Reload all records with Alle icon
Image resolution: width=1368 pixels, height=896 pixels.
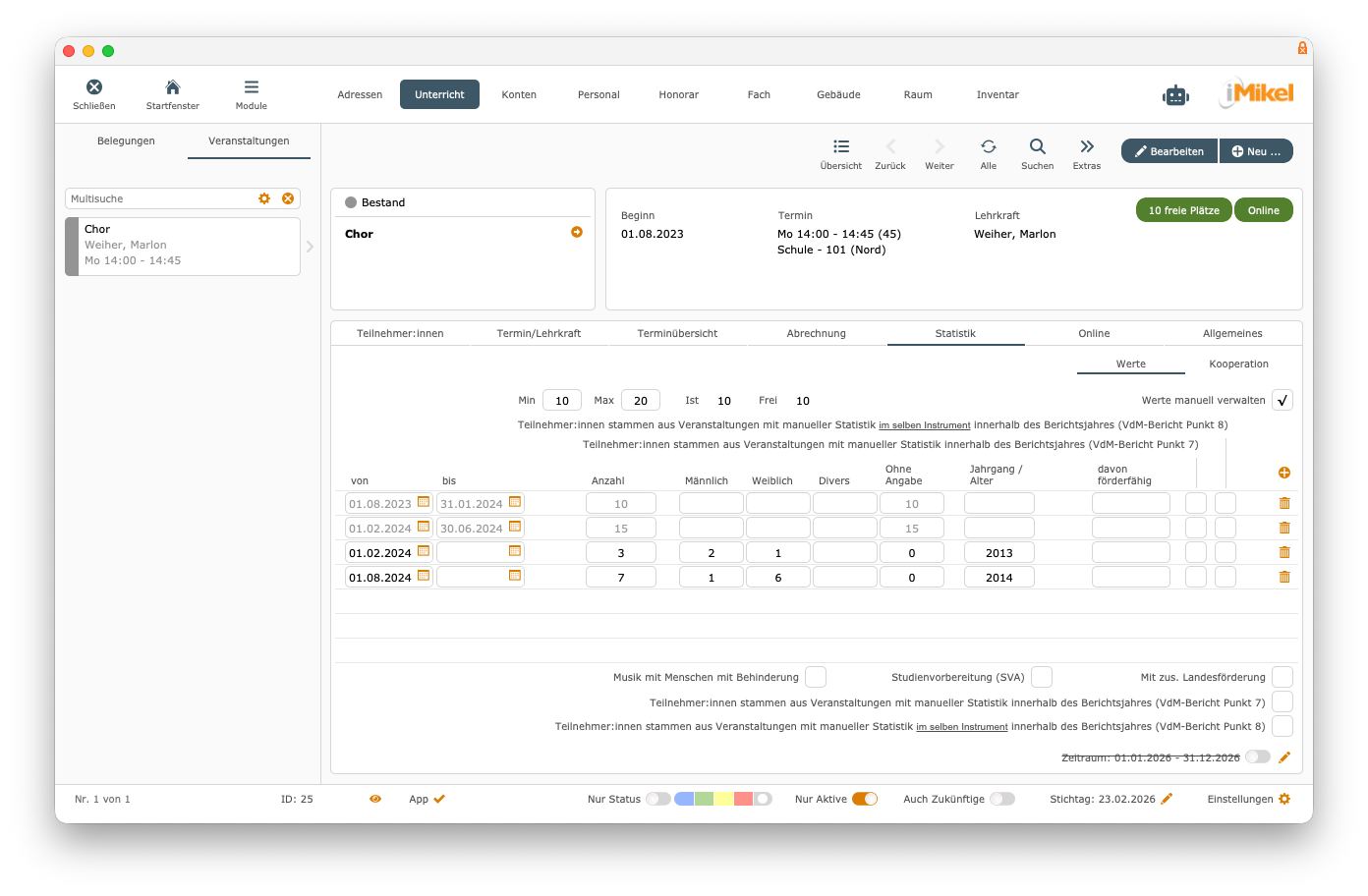[x=988, y=147]
